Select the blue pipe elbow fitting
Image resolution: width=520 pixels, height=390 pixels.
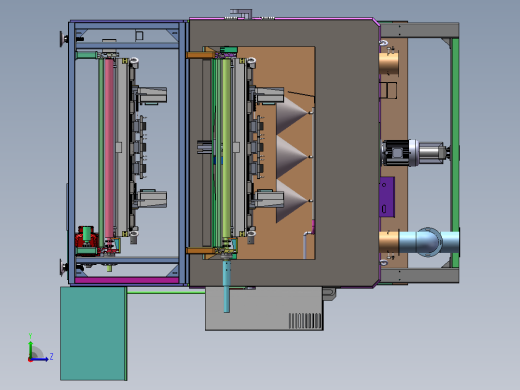429,242
